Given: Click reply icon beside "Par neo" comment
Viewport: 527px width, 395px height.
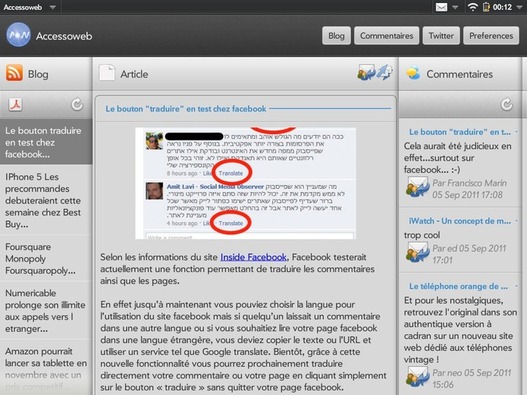Looking at the screenshot, I should coord(417,377).
